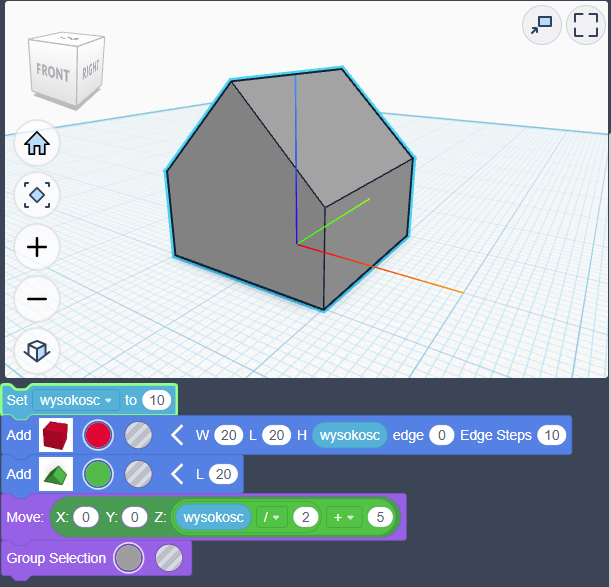Fit all objects in view
Image resolution: width=611 pixels, height=587 pixels.
point(37,195)
